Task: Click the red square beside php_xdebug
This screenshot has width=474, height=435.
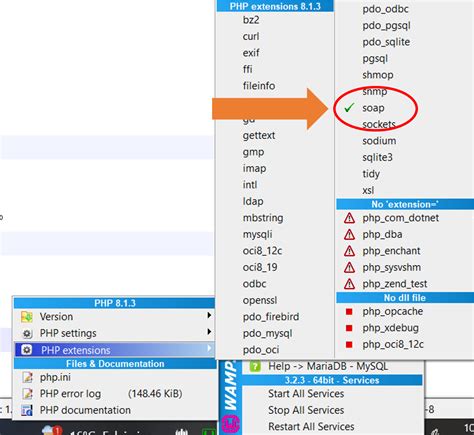Action: click(x=349, y=328)
